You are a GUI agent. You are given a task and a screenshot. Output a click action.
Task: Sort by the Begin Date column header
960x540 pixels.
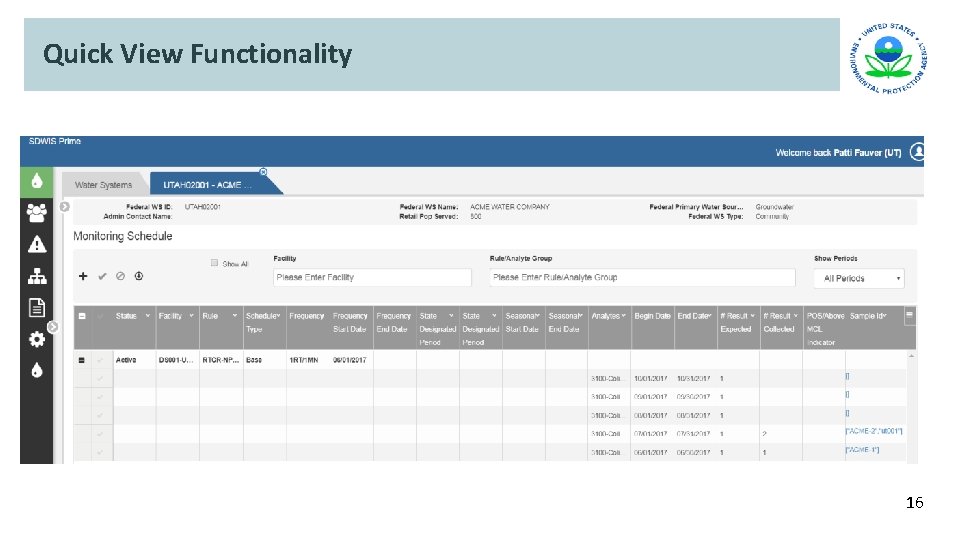pyautogui.click(x=652, y=316)
